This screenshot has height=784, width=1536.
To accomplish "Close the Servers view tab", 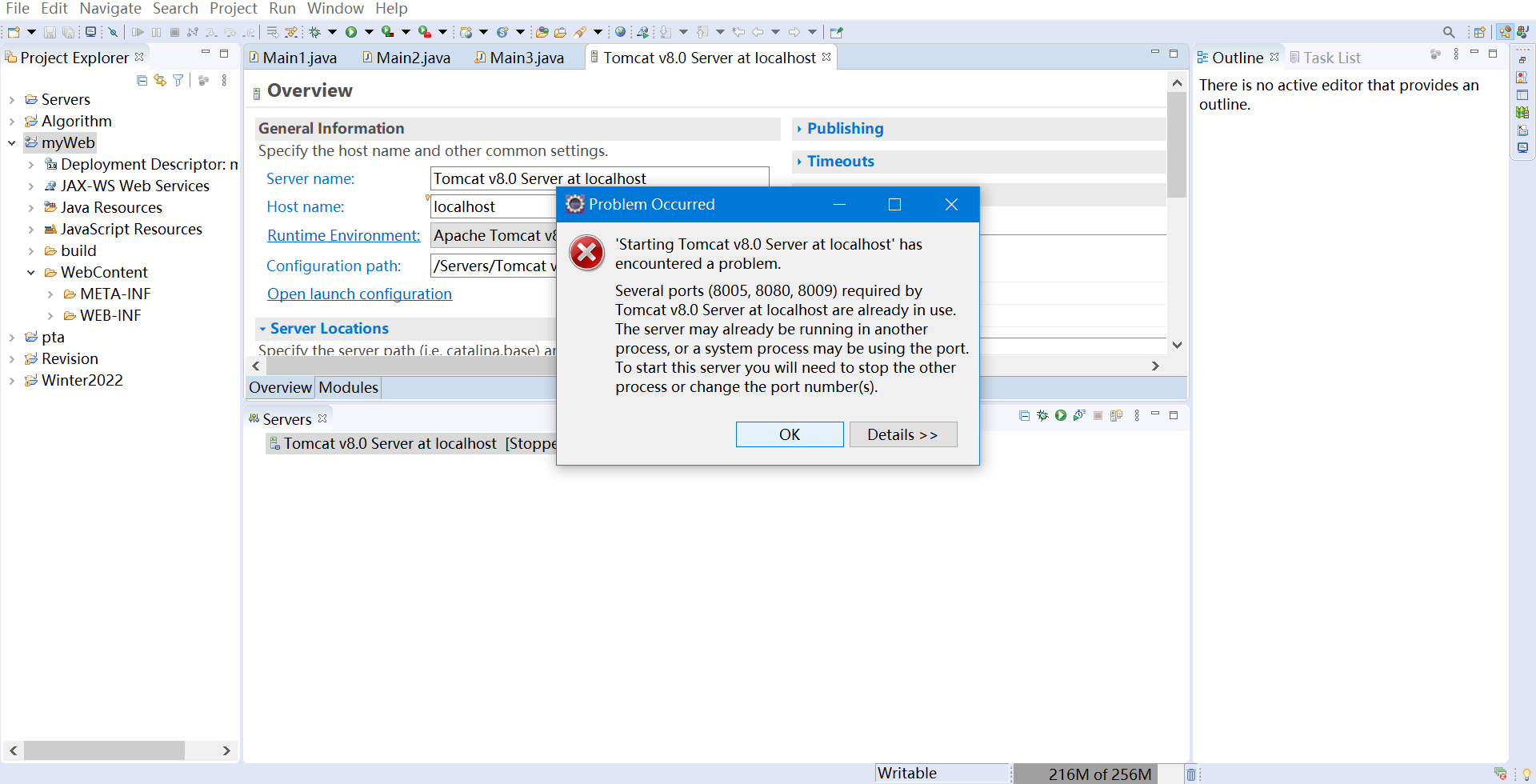I will (322, 418).
